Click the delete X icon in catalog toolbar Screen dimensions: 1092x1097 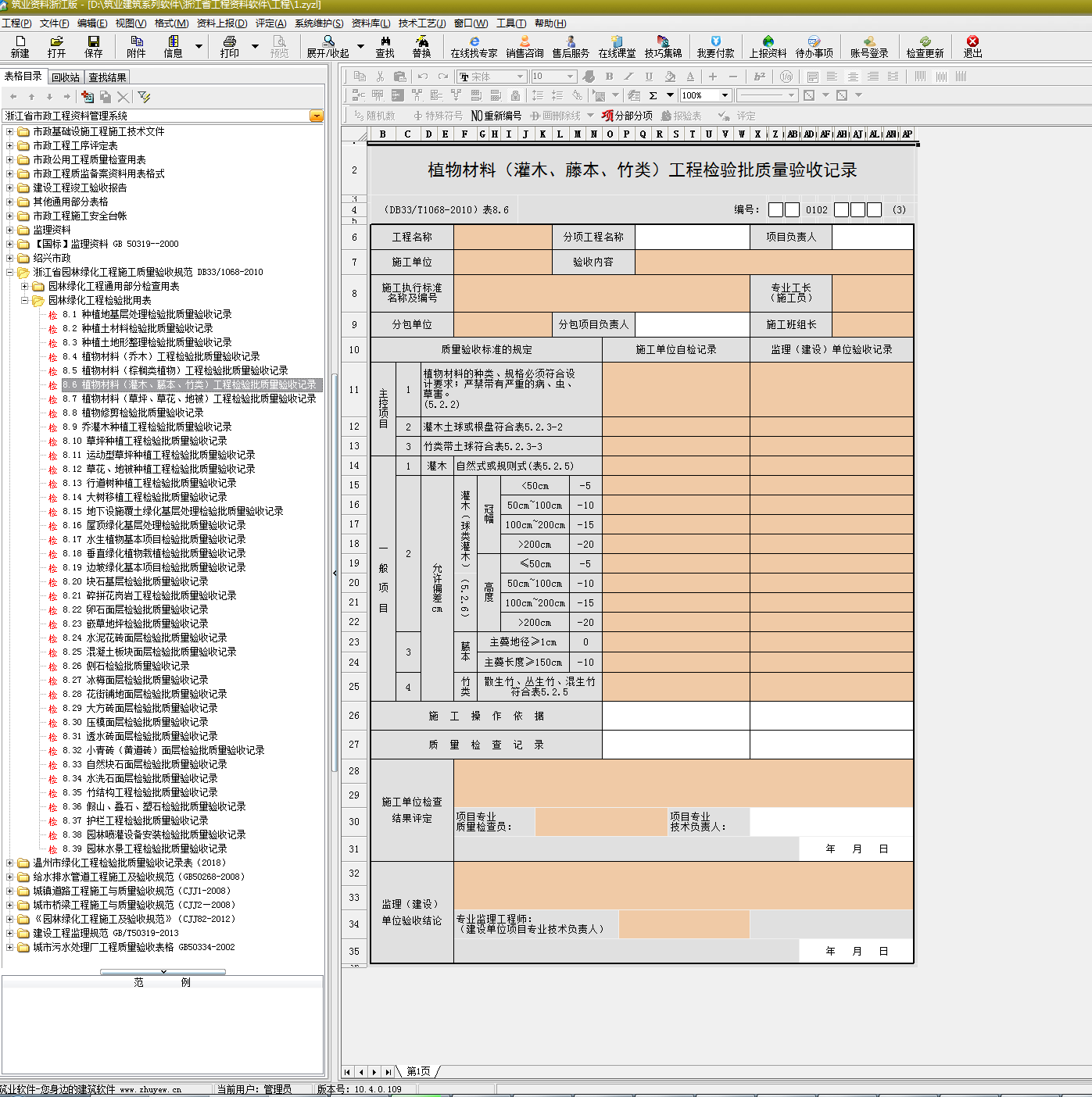[123, 97]
